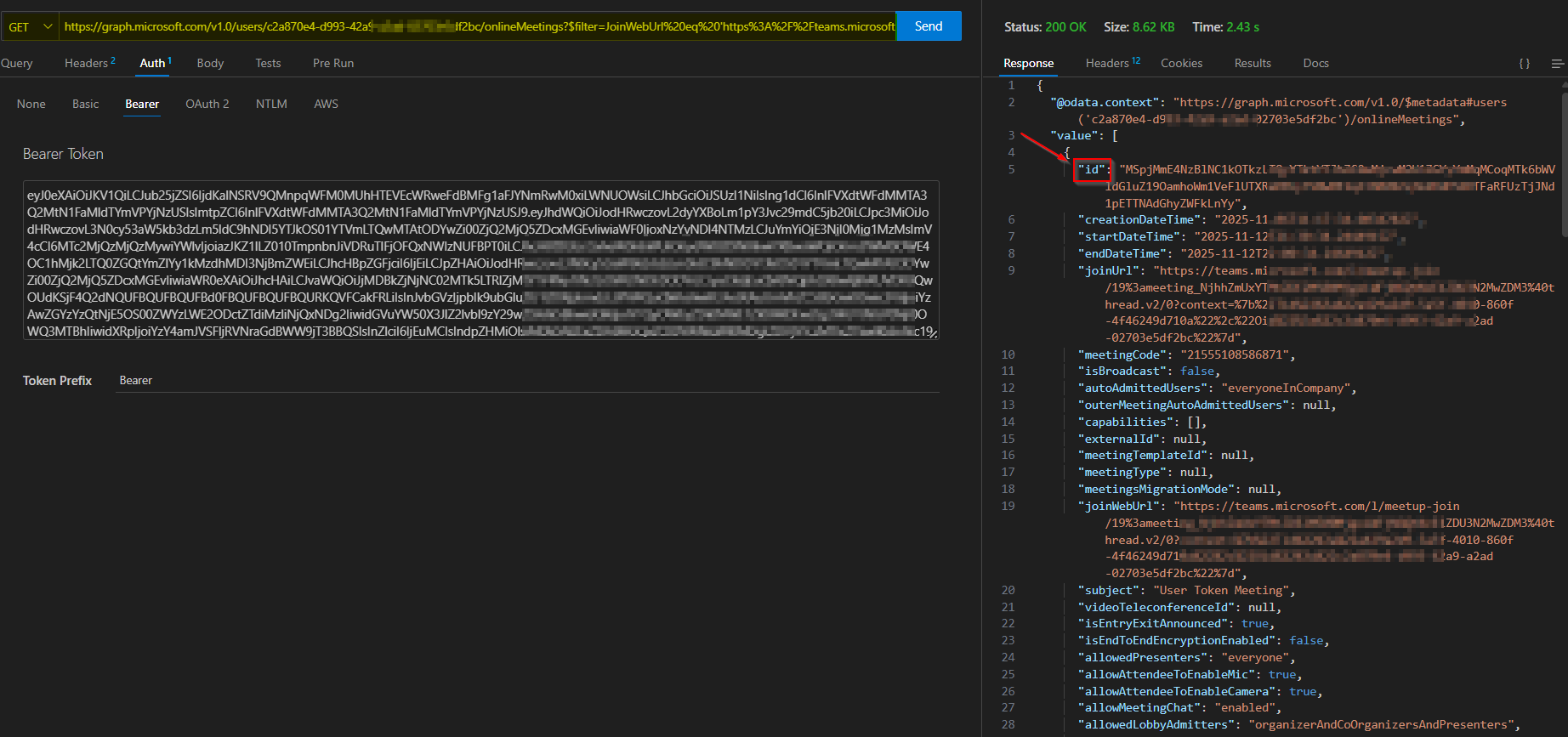Image resolution: width=1568 pixels, height=737 pixels.
Task: Select OAuth 2 auth type
Action: pyautogui.click(x=207, y=104)
